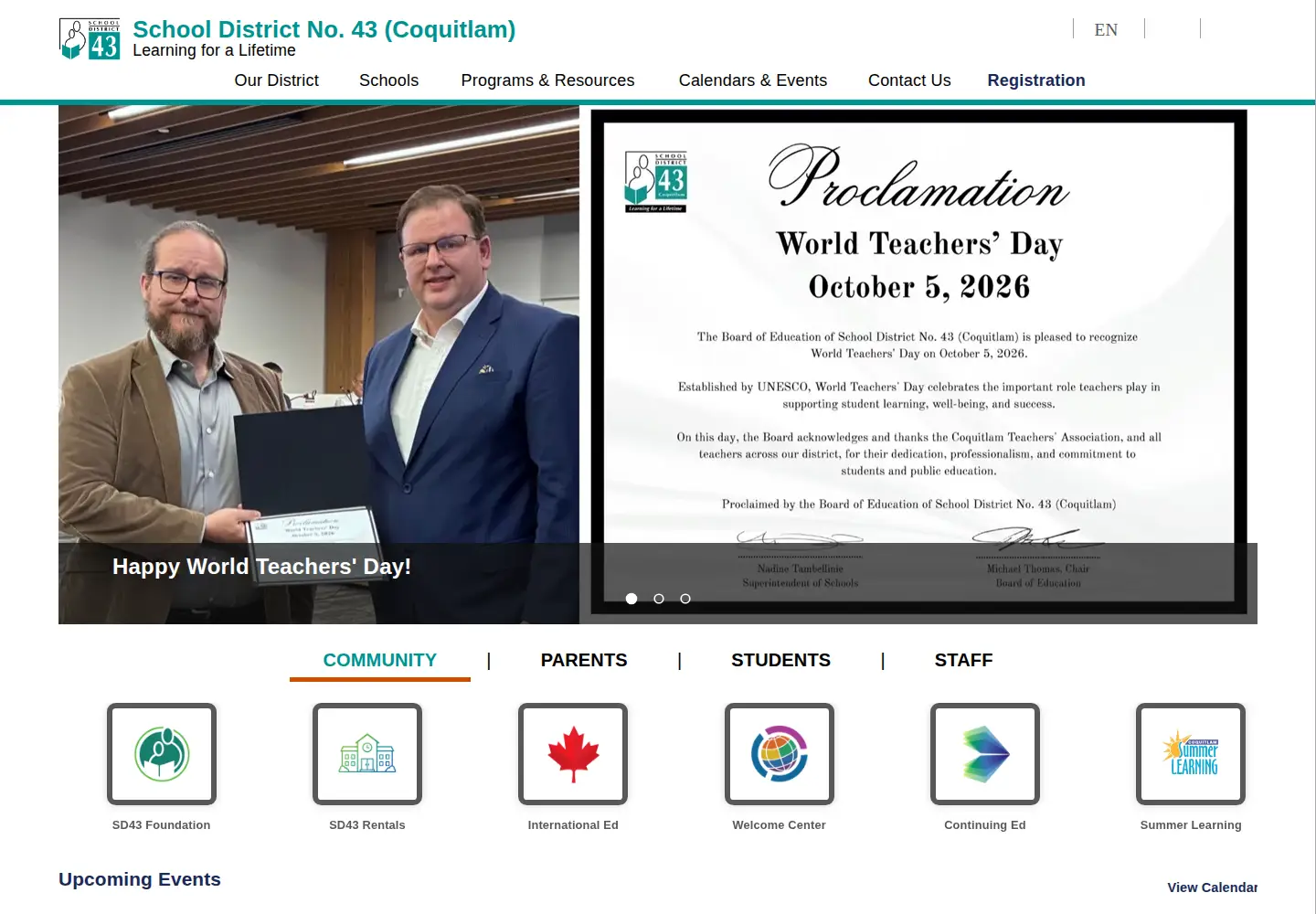
Task: Click the Summer Learning text label
Action: 1191,824
